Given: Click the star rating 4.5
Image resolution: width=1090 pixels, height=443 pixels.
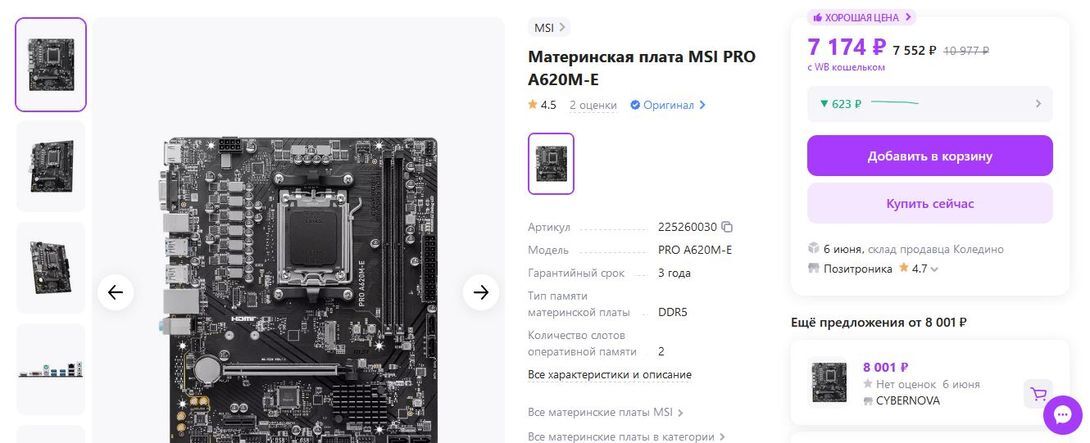Looking at the screenshot, I should point(542,105).
